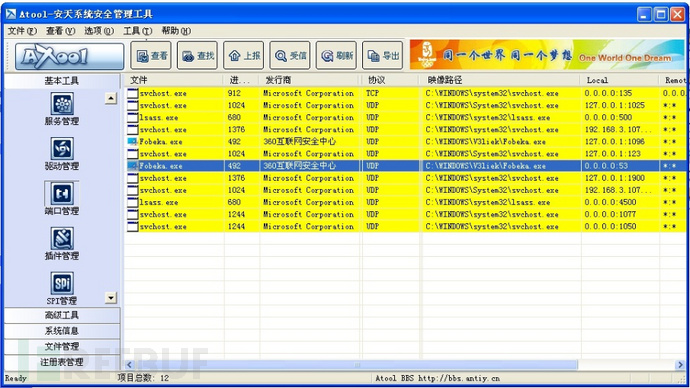Screen dimensions: 690x388
Task: Open the 选项 menu
Action: pos(99,31)
